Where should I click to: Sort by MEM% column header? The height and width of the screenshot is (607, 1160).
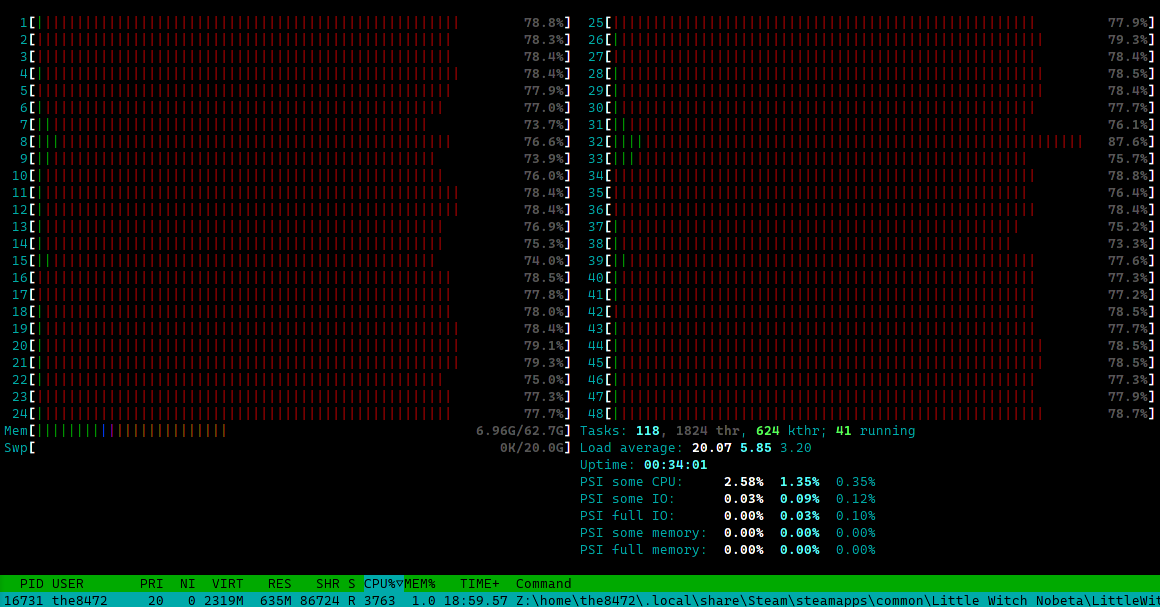(419, 584)
